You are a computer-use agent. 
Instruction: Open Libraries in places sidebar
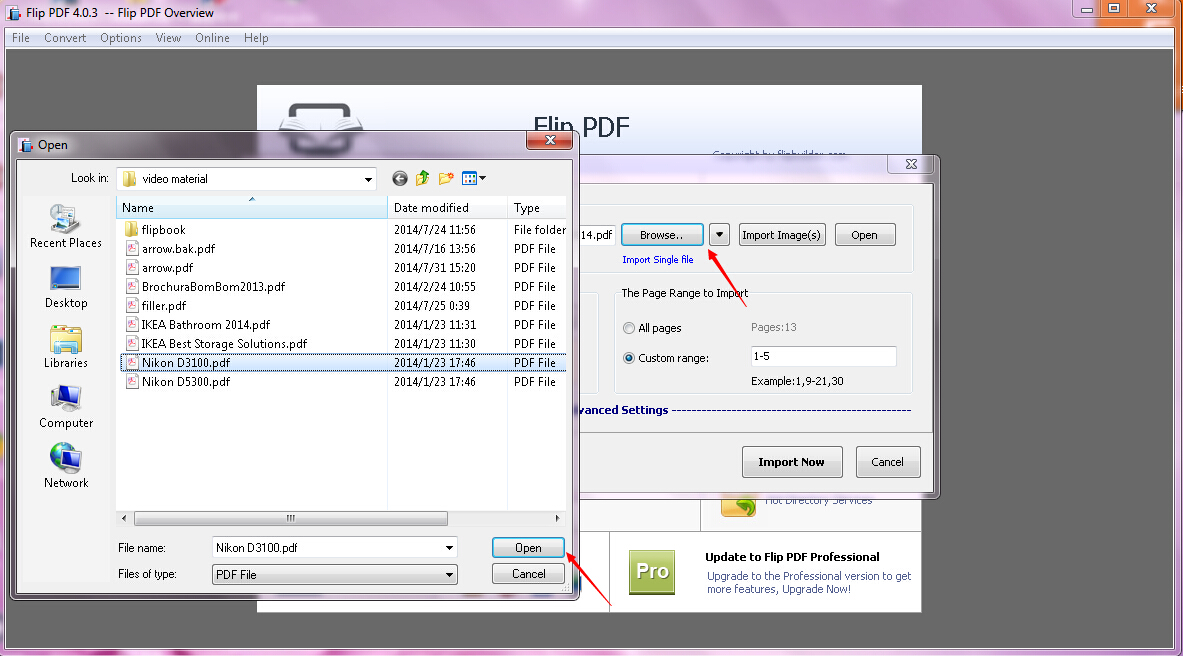66,346
